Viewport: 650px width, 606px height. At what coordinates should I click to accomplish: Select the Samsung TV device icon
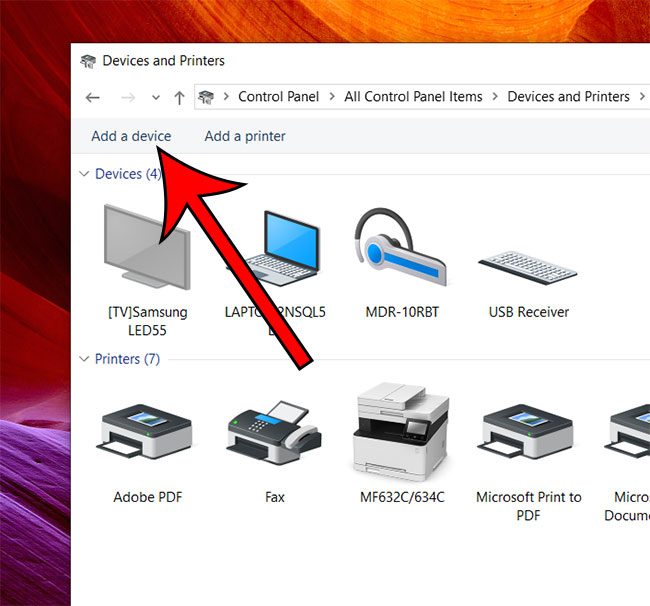[147, 247]
